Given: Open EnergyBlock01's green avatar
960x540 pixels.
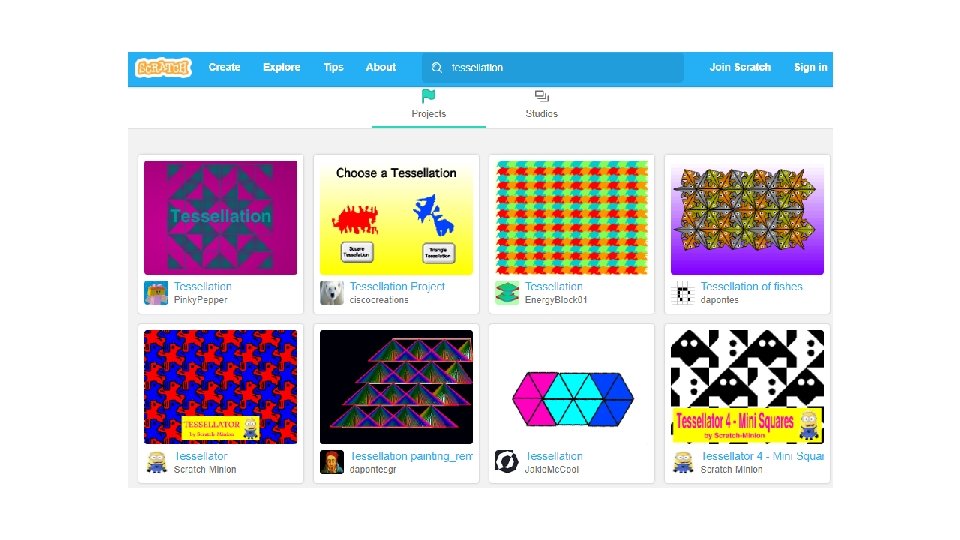Looking at the screenshot, I should (x=507, y=293).
